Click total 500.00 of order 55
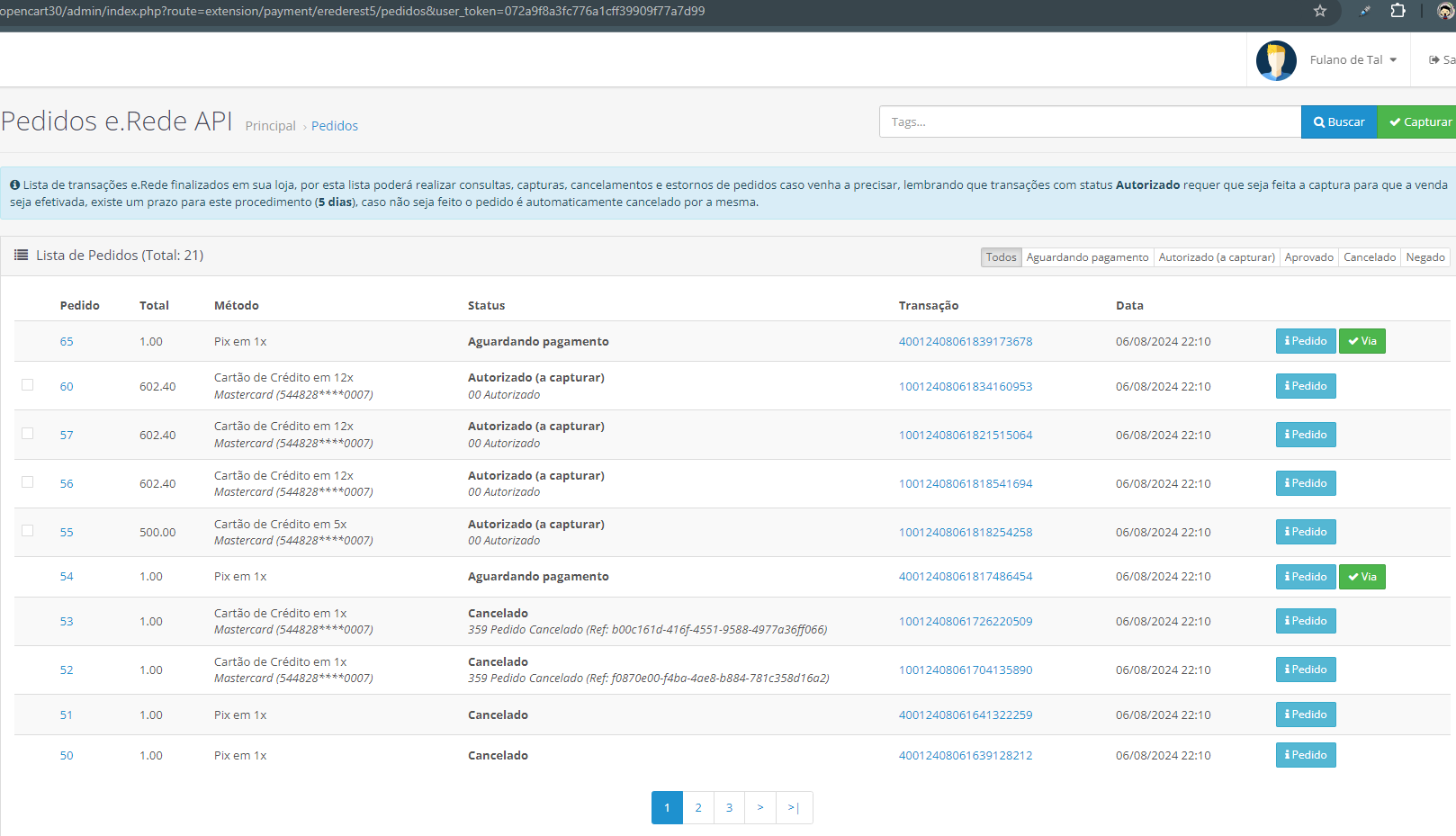The height and width of the screenshot is (836, 1456). pyautogui.click(x=157, y=533)
